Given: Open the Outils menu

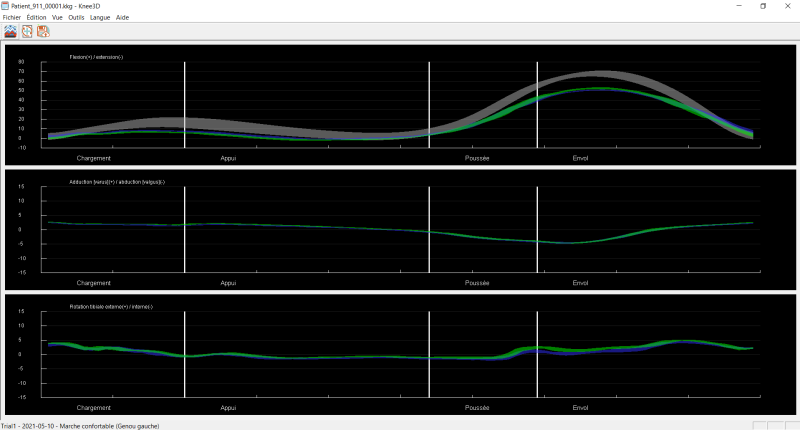Looking at the screenshot, I should coord(76,17).
